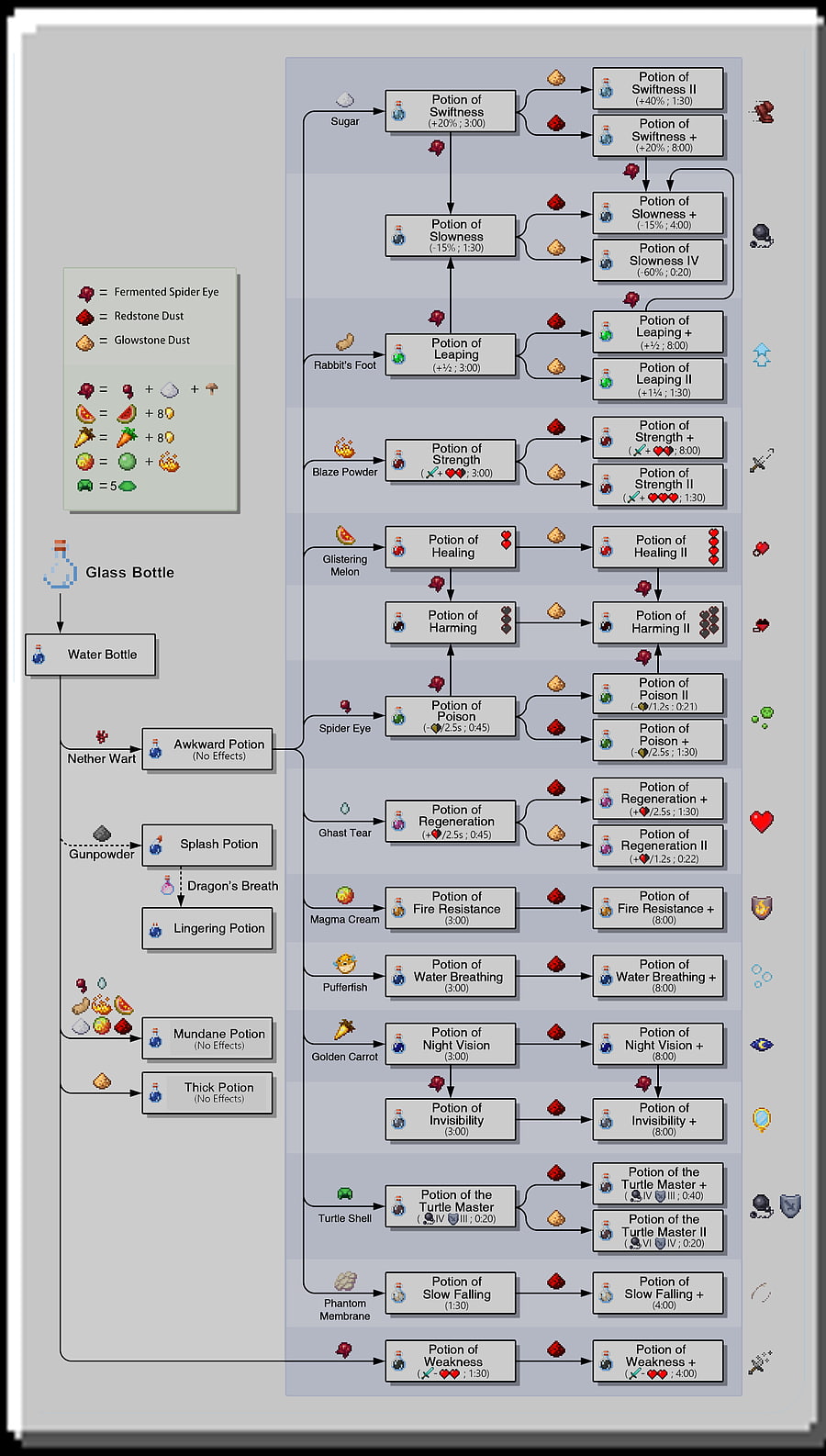Click the Potion of Leaping II box
This screenshot has height=1456, width=826.
coord(658,379)
